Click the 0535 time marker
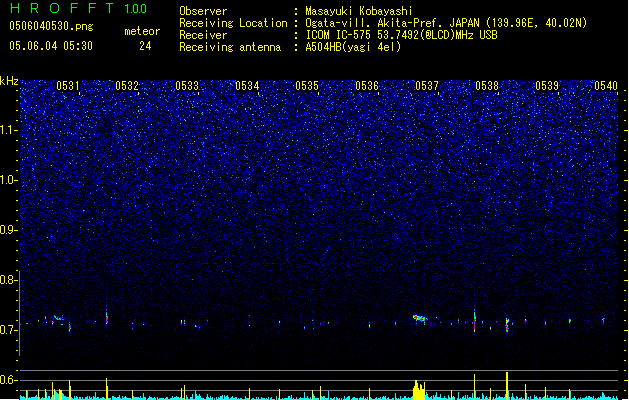Viewport: 629px width, 400px height. pyautogui.click(x=307, y=86)
